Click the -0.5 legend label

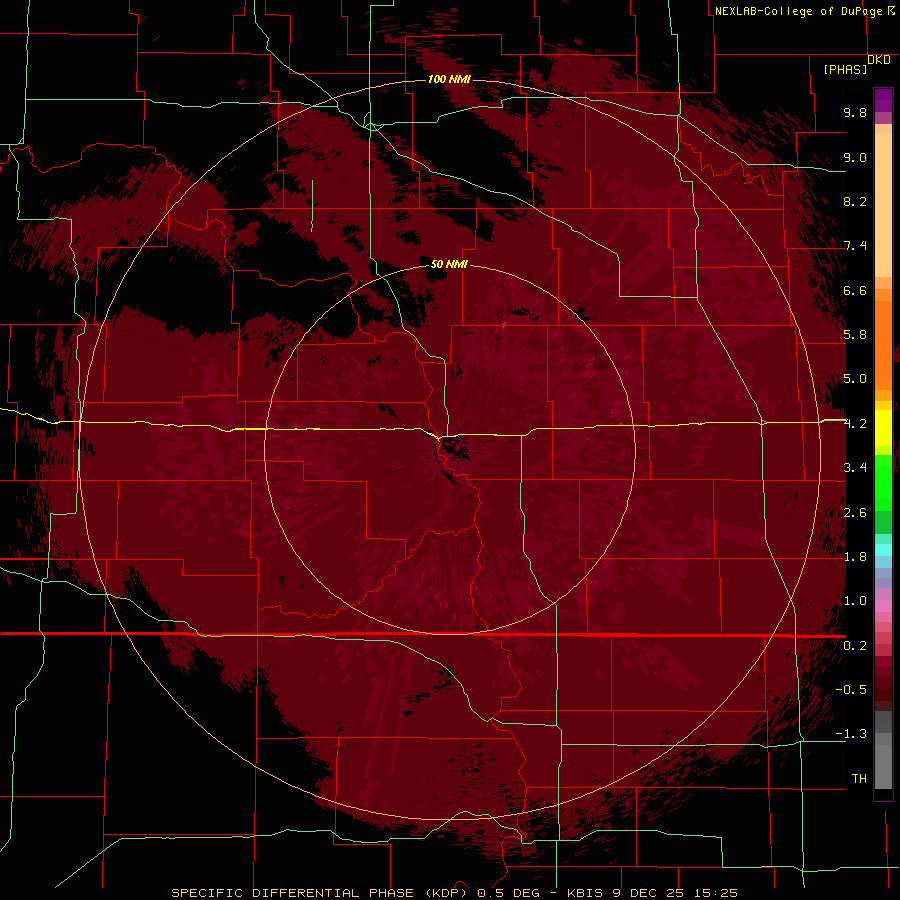pyautogui.click(x=851, y=690)
